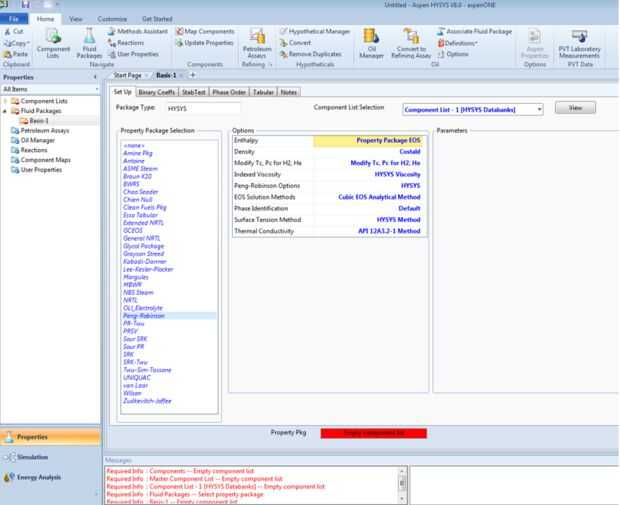Select Petroleum Assays in the tree
Viewport: 620px width, 505px height.
click(45, 131)
